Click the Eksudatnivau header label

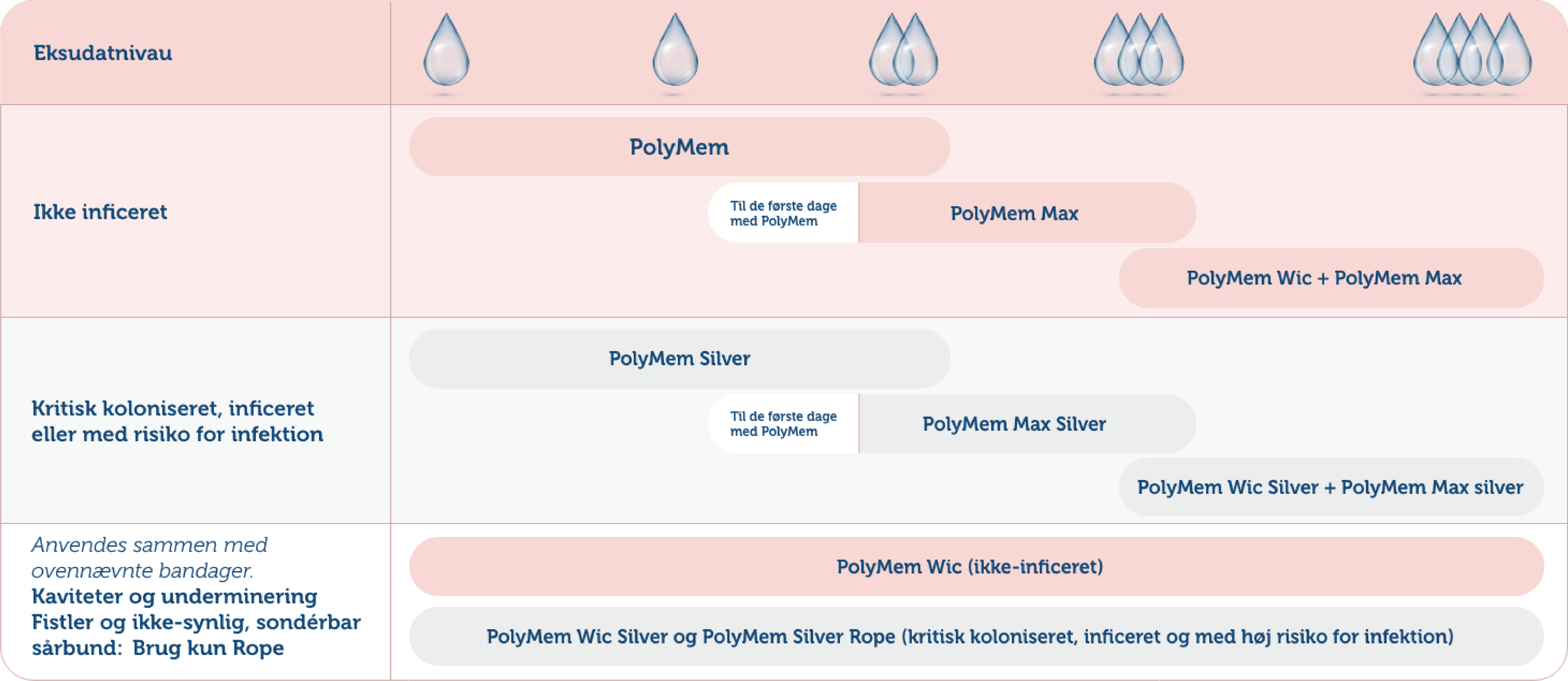(x=103, y=53)
